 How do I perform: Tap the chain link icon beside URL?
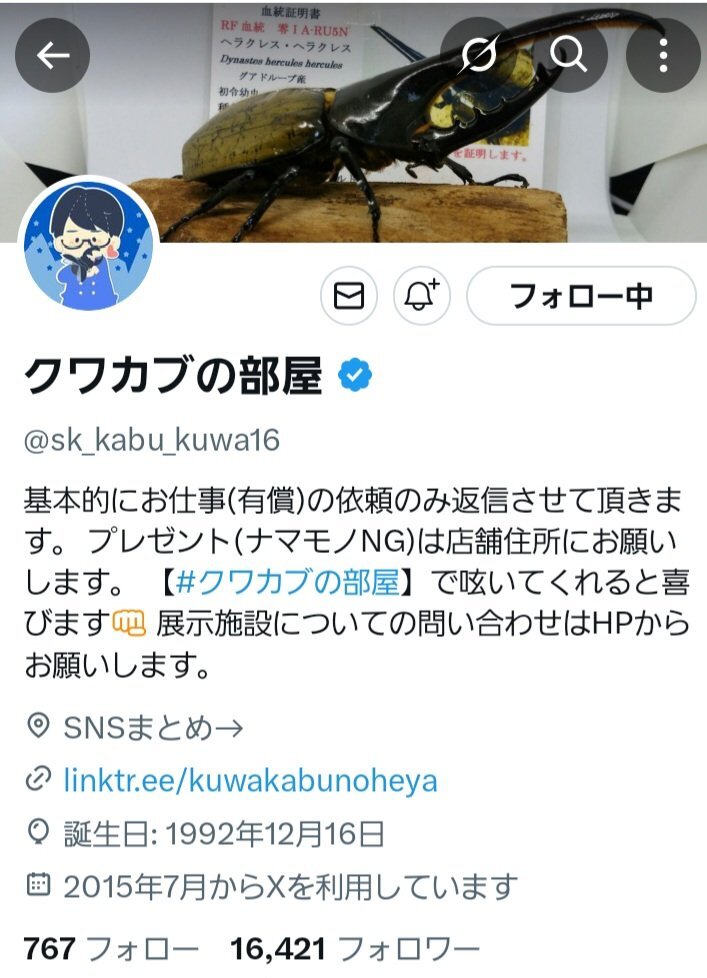(38, 780)
